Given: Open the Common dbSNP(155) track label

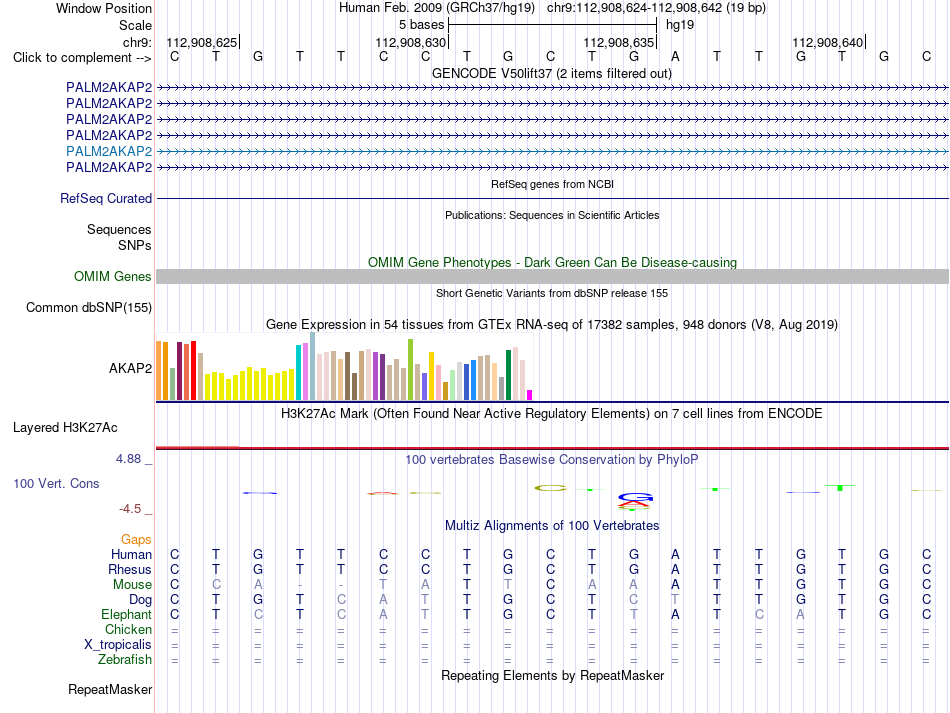Looking at the screenshot, I should click(89, 308).
